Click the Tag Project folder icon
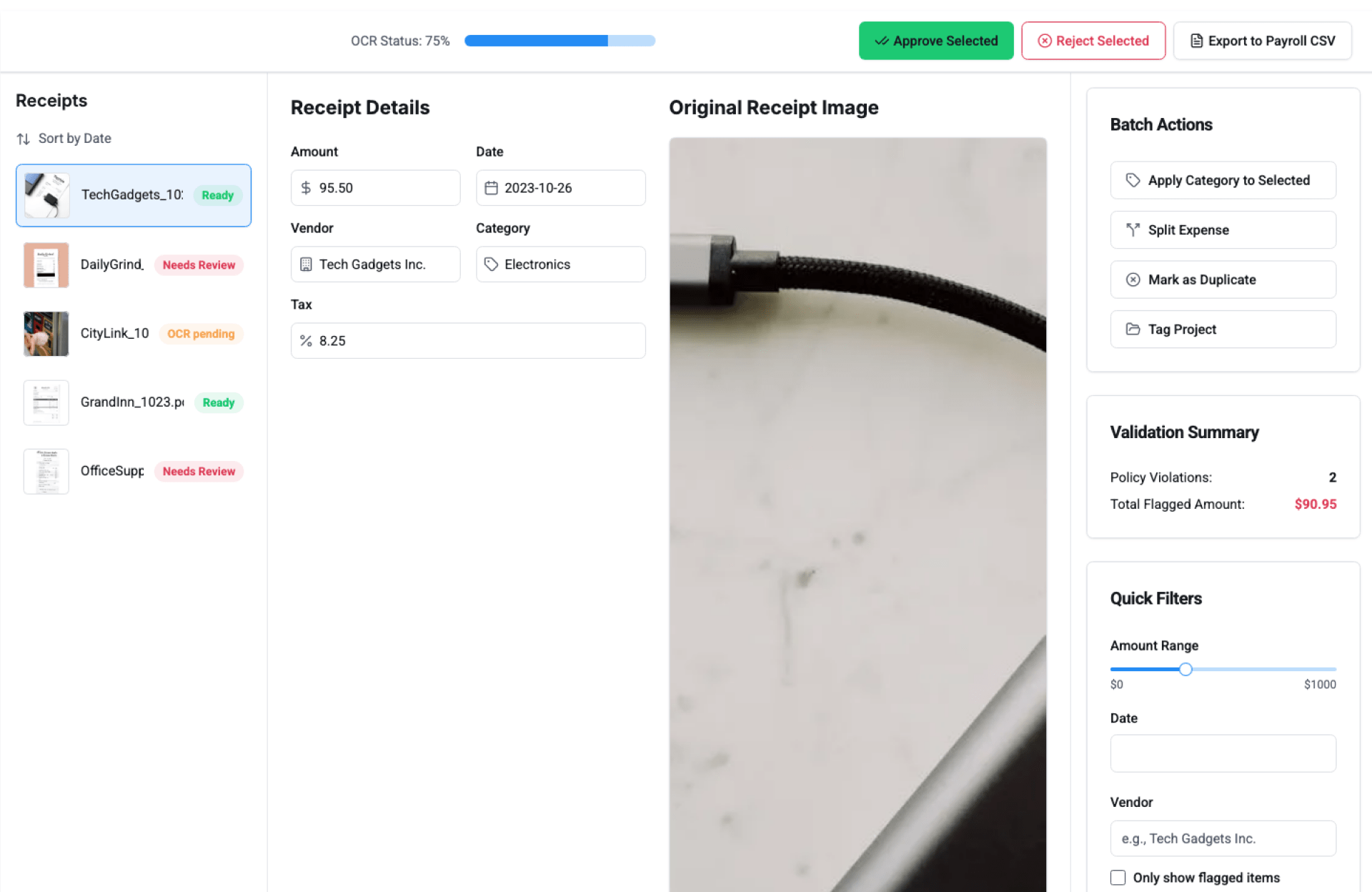 1133,329
